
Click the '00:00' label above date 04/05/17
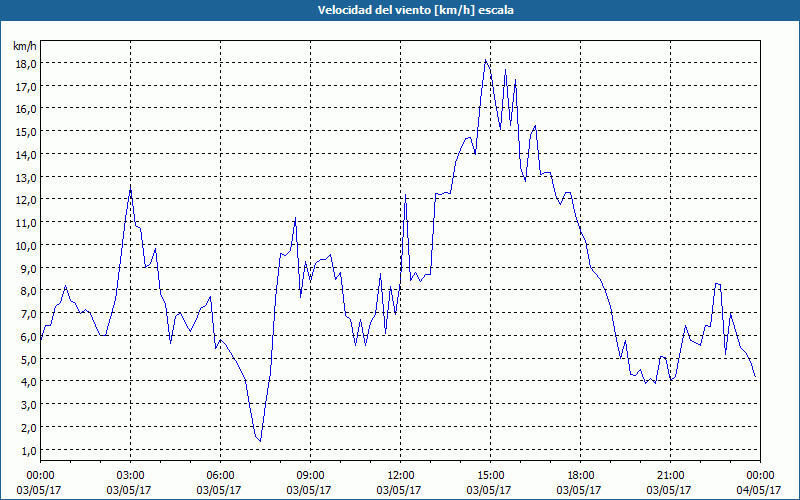coord(760,476)
